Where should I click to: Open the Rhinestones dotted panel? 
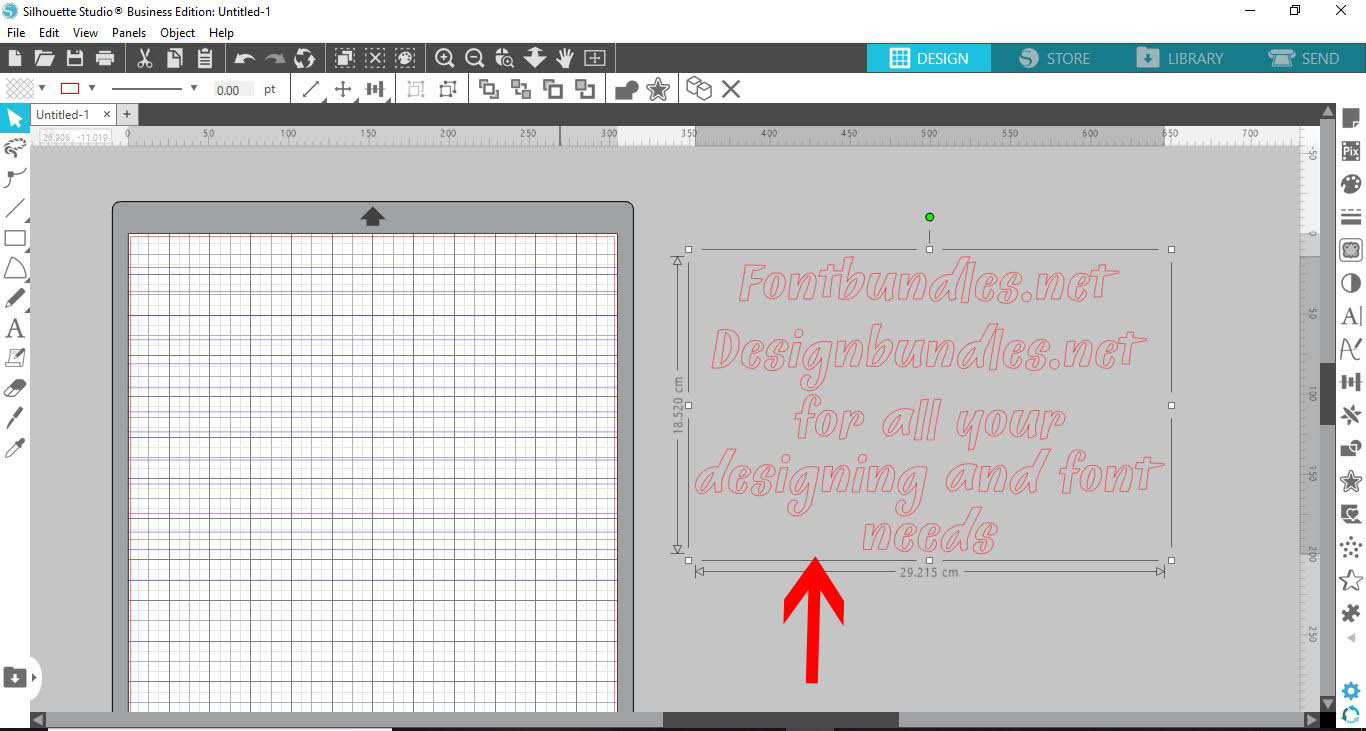click(x=1350, y=547)
